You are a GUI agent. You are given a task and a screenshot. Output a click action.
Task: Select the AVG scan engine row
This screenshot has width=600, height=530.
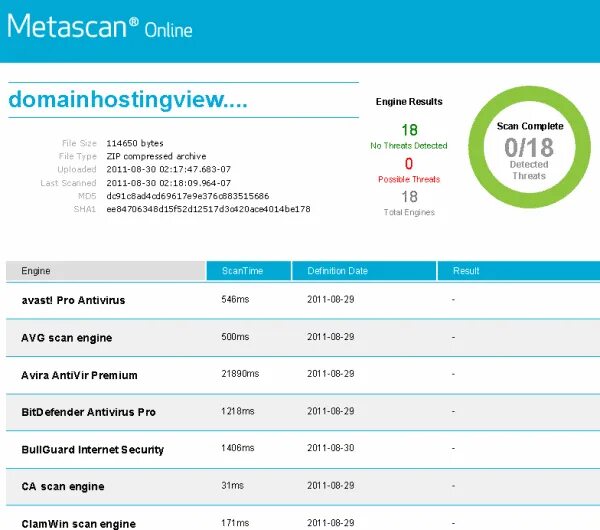(303, 338)
